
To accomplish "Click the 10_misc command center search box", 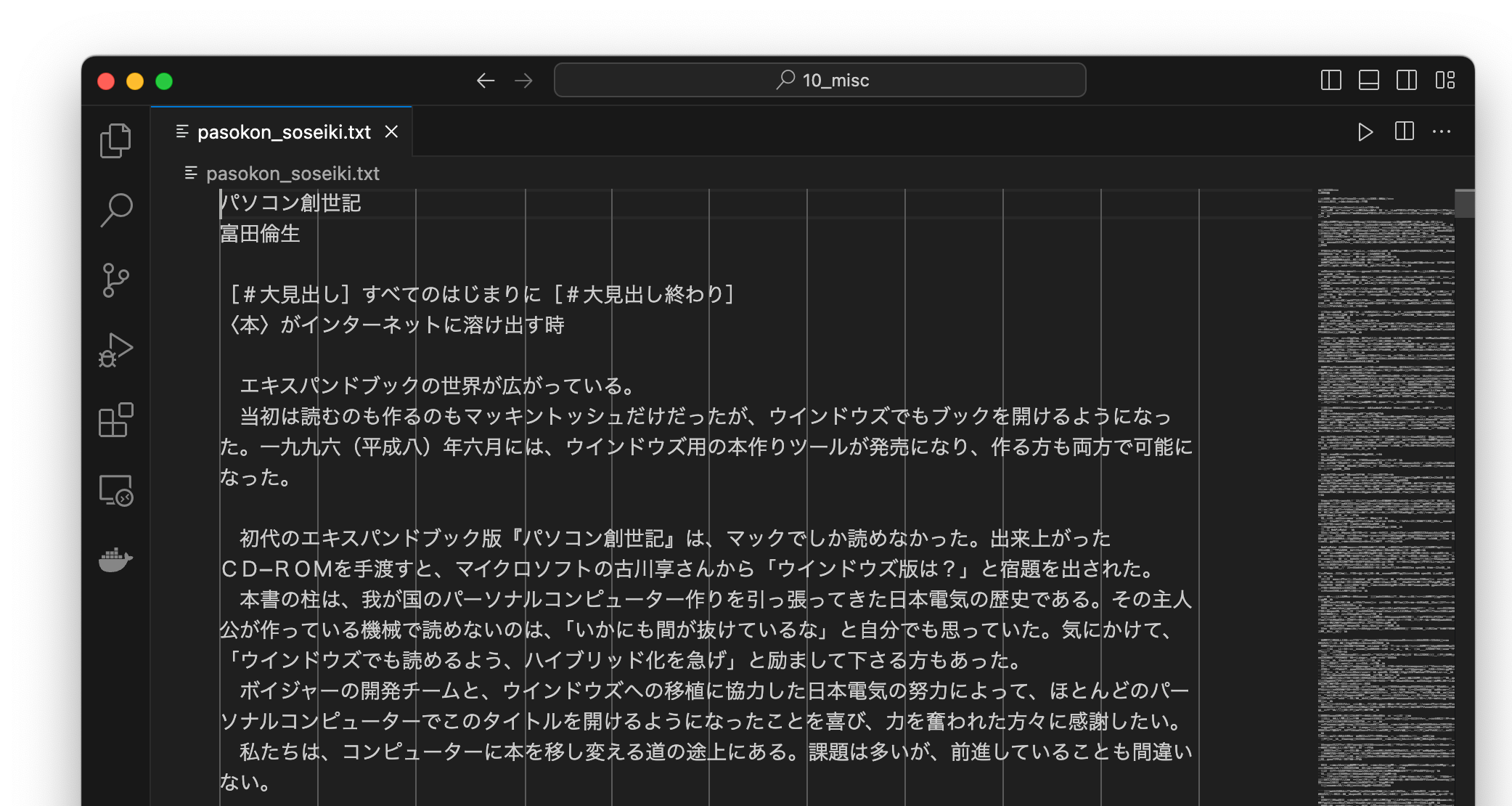I will 820,80.
